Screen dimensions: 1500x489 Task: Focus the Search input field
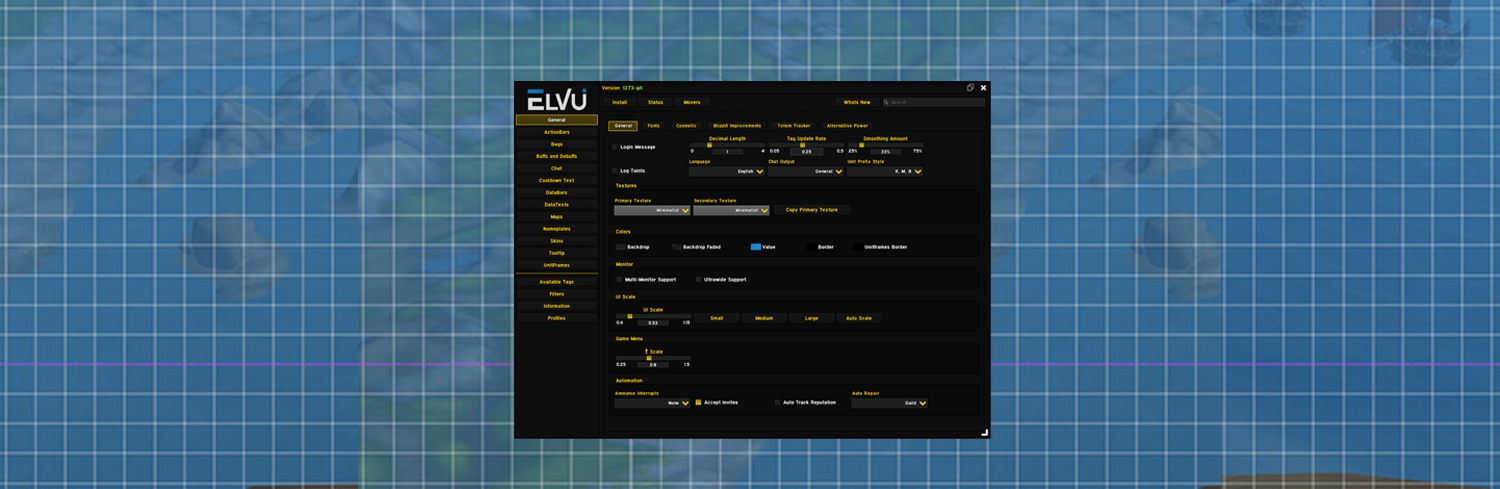pos(935,102)
